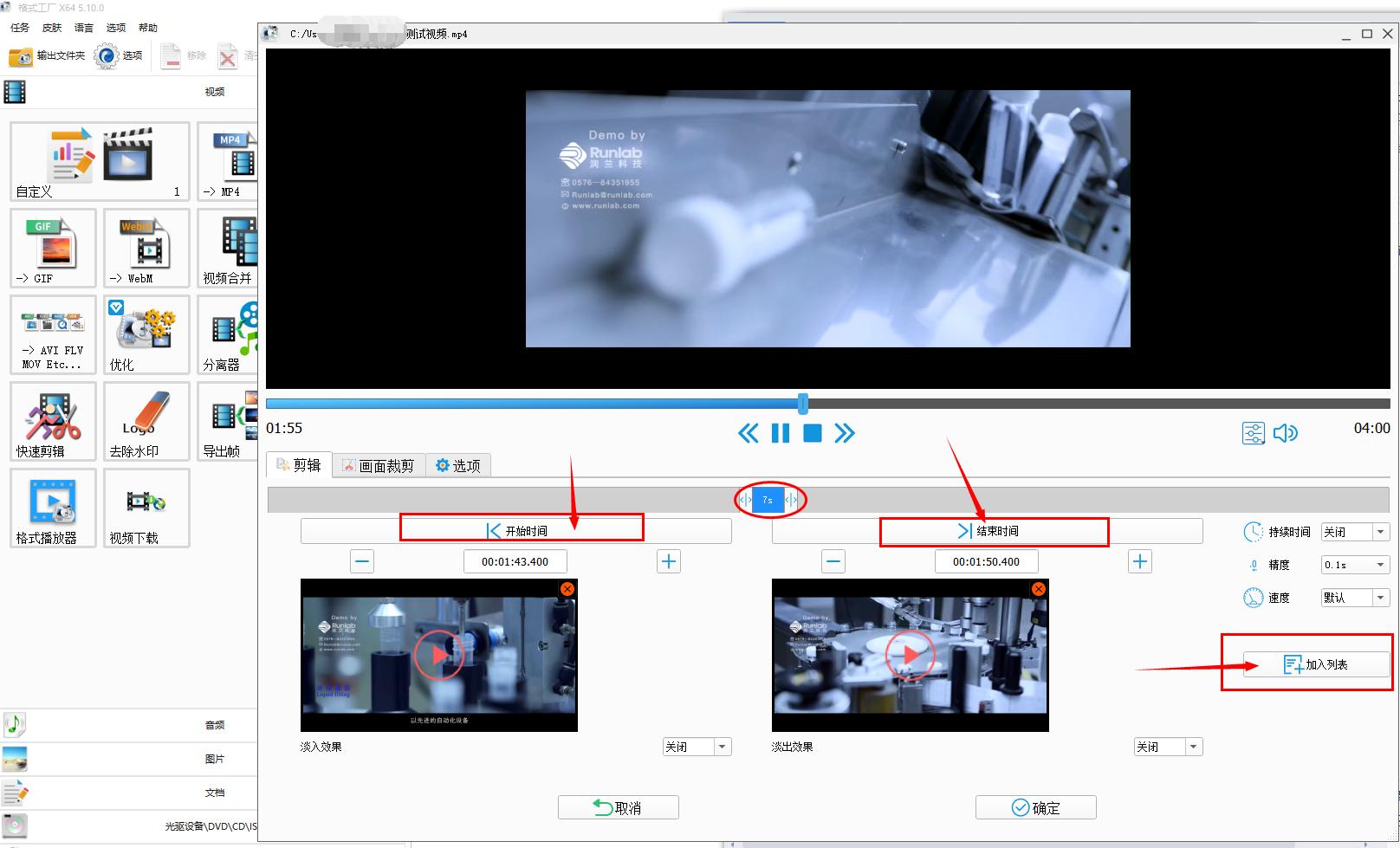Remove the start time thumbnail with orange X

pyautogui.click(x=567, y=589)
